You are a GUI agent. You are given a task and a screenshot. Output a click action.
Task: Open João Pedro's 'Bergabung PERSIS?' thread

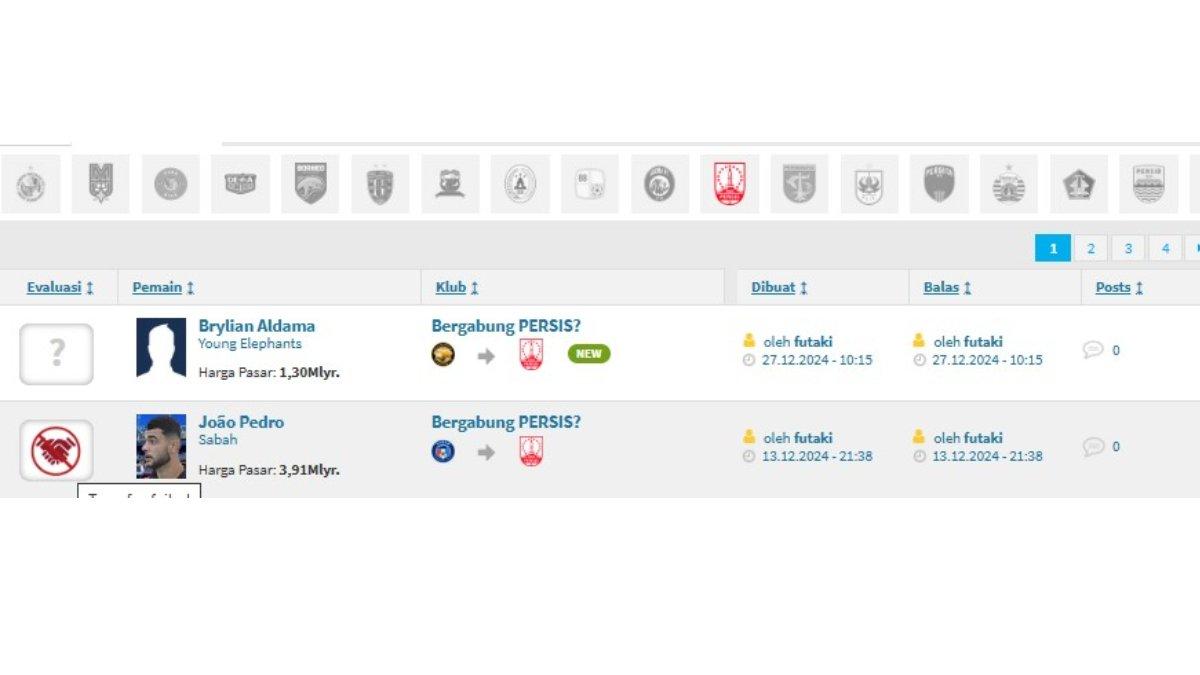(506, 422)
